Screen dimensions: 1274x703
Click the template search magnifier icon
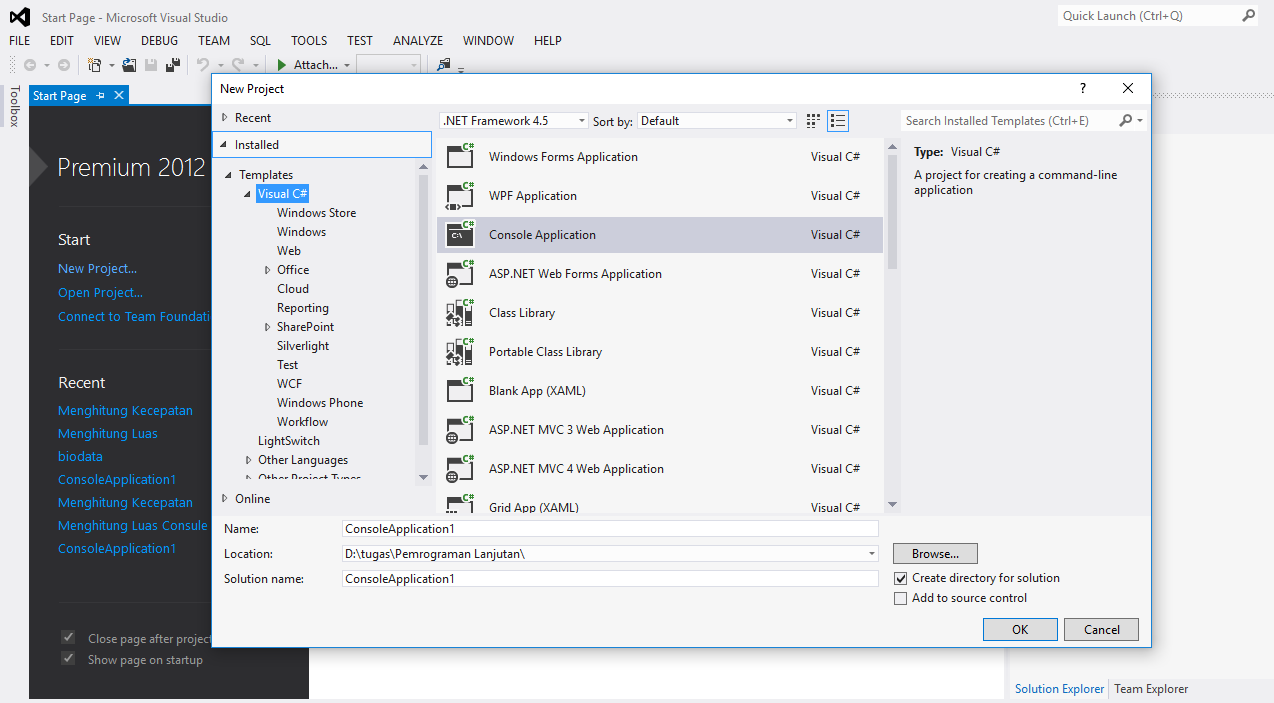click(1126, 120)
